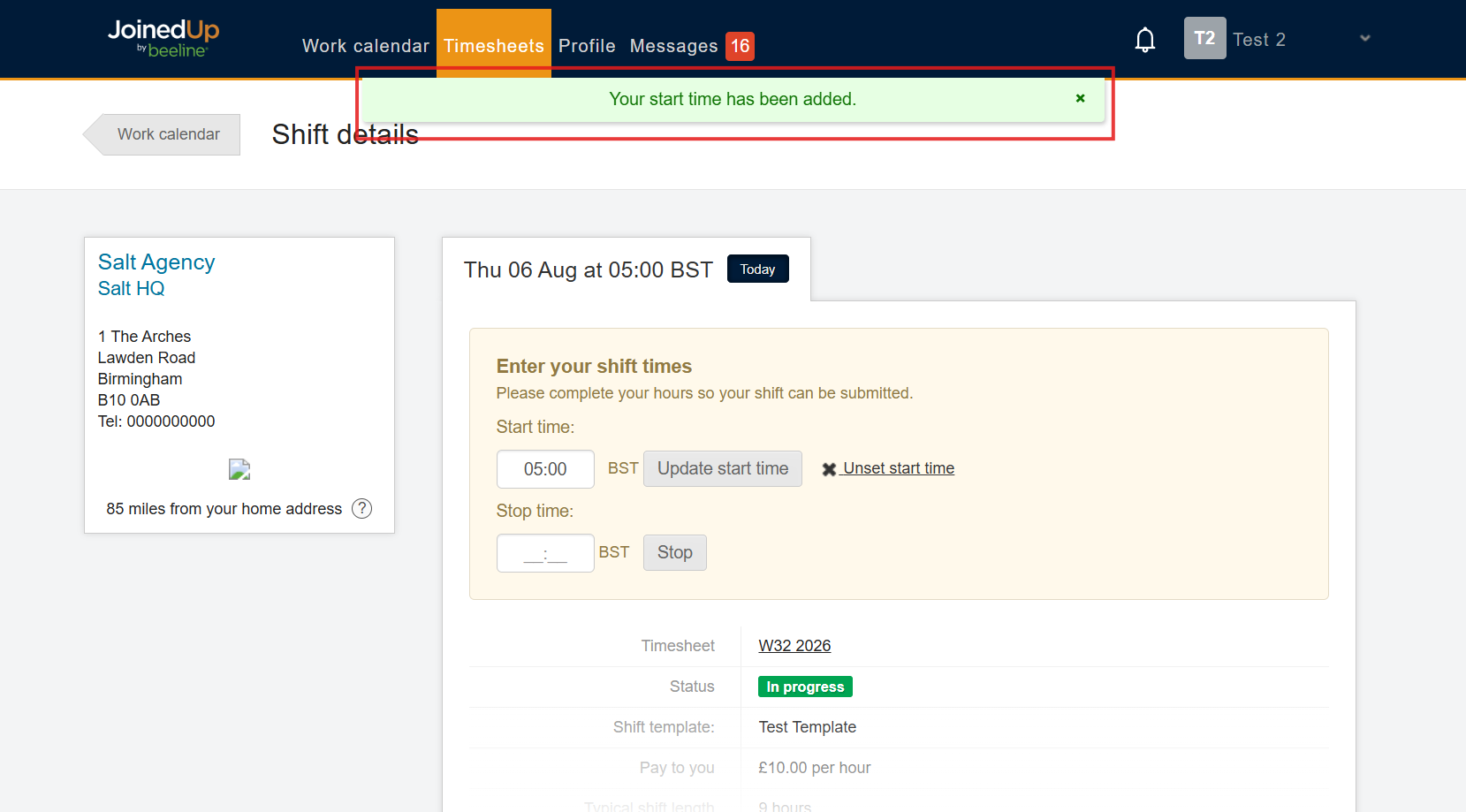Screen dimensions: 1466x812
Task: Click the 16 unread messages badge
Action: pyautogui.click(x=740, y=46)
